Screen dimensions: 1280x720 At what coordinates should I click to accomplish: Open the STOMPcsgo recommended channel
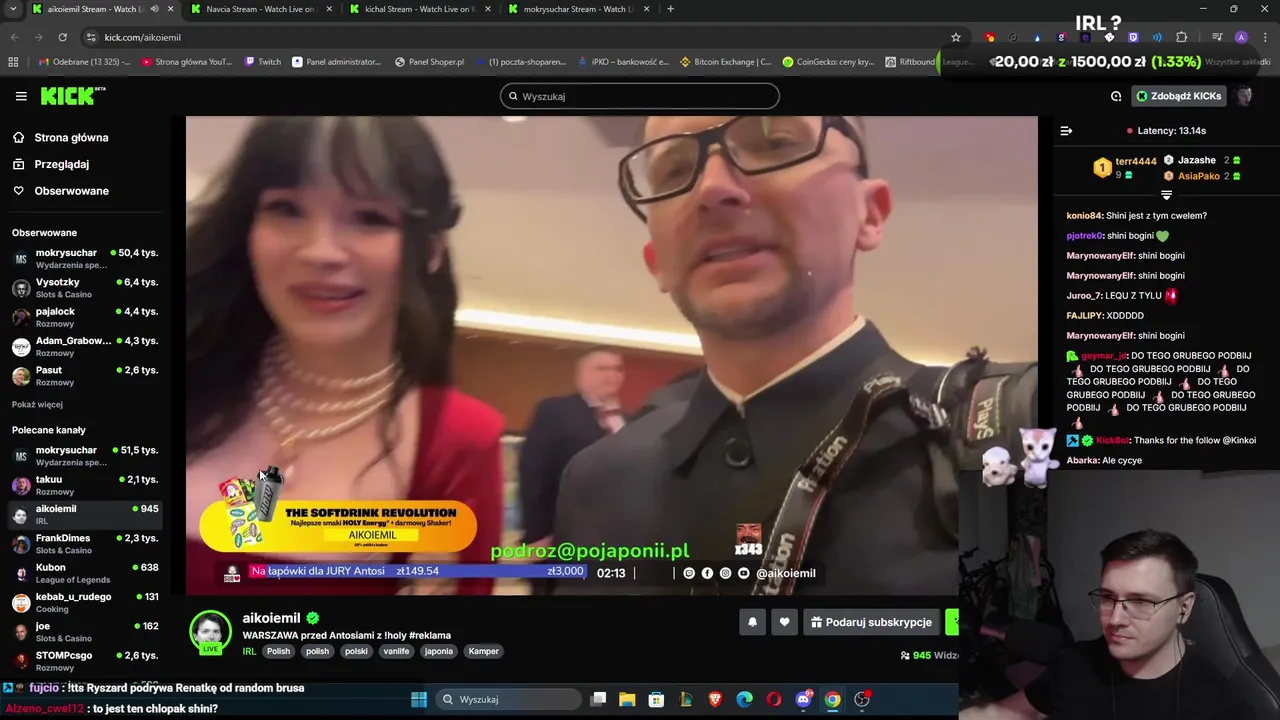[84, 660]
